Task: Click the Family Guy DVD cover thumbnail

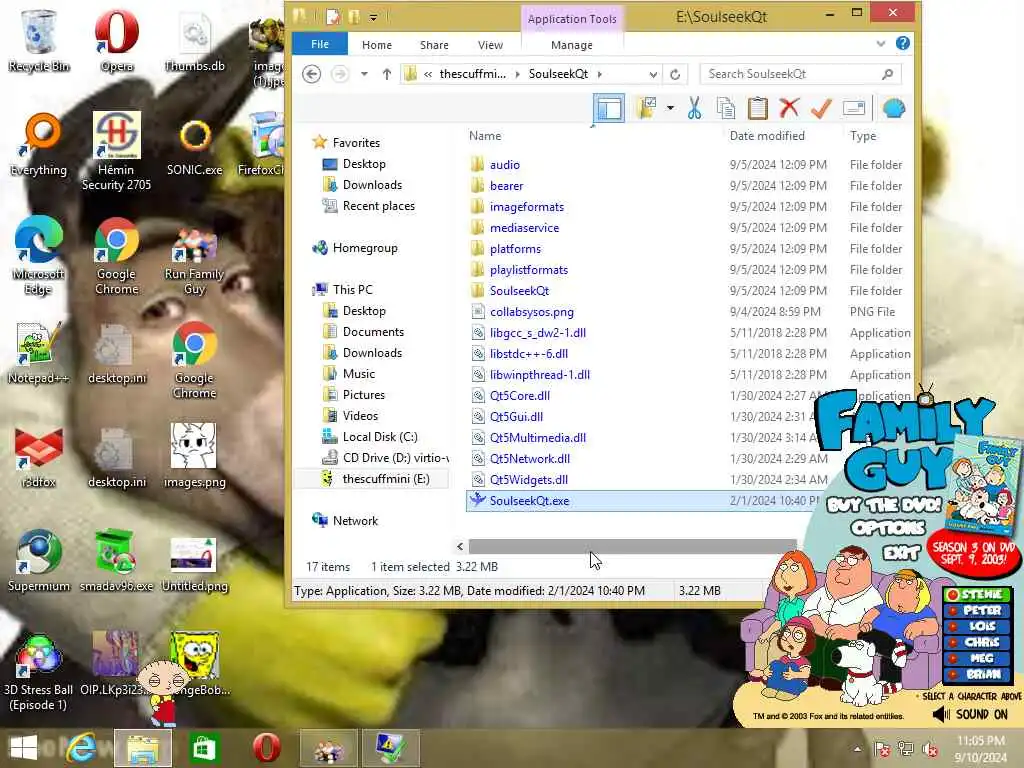Action: [984, 485]
